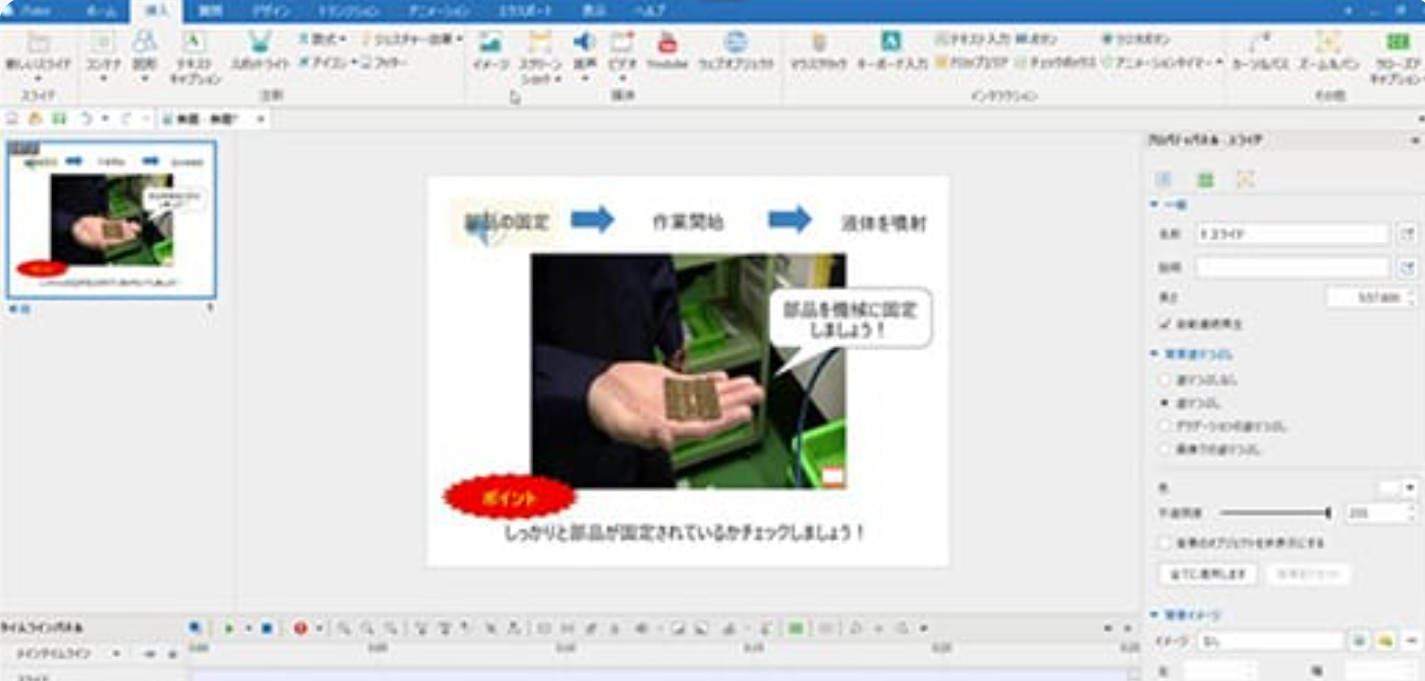Open the Help (ヘルプ) ribbon tab
Screen dimensions: 1425x681
pyautogui.click(x=651, y=10)
